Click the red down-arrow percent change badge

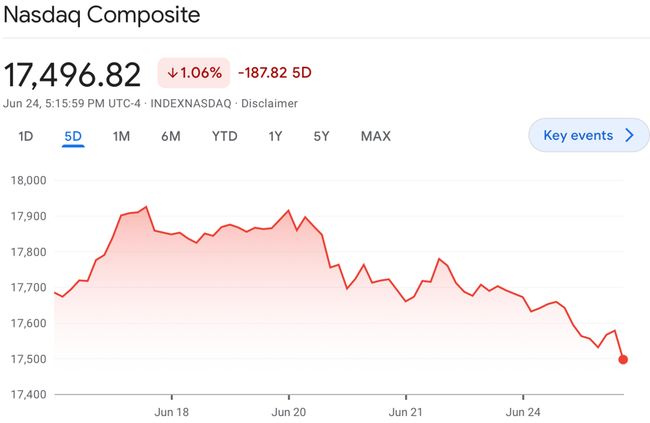tap(194, 73)
